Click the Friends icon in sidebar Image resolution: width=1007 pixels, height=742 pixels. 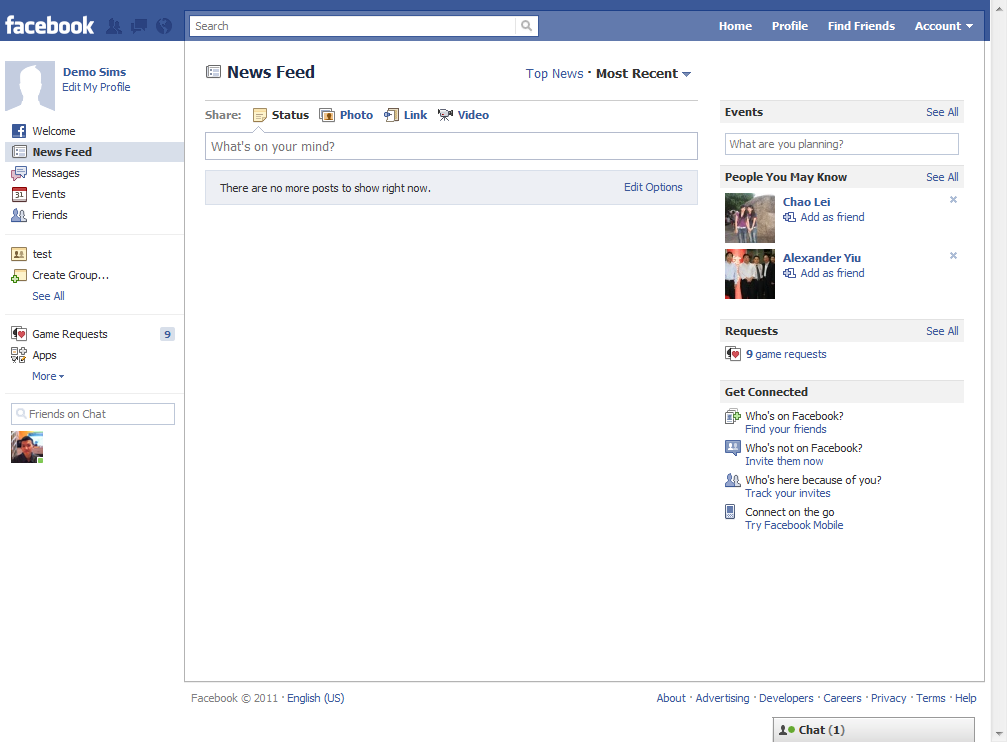[x=19, y=215]
